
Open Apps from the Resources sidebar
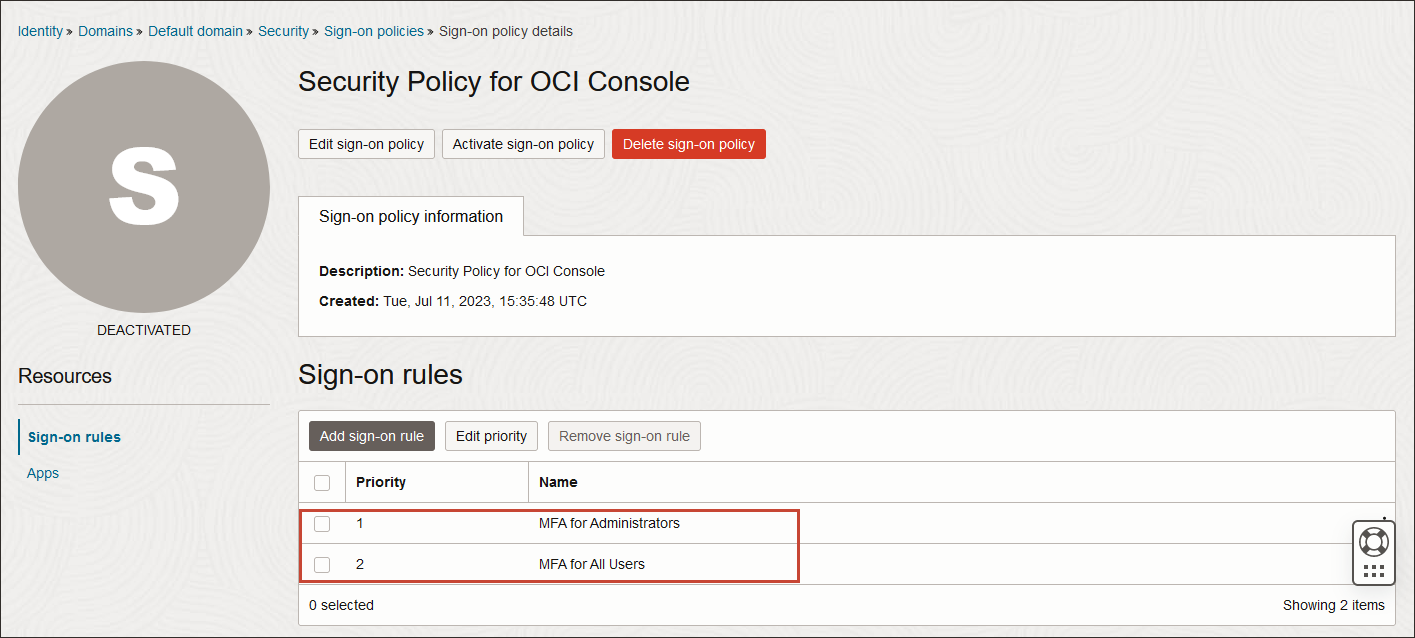click(42, 473)
